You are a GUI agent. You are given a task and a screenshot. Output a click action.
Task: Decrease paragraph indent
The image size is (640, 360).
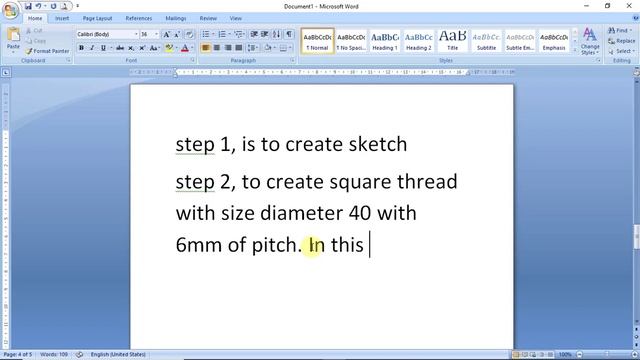254,34
